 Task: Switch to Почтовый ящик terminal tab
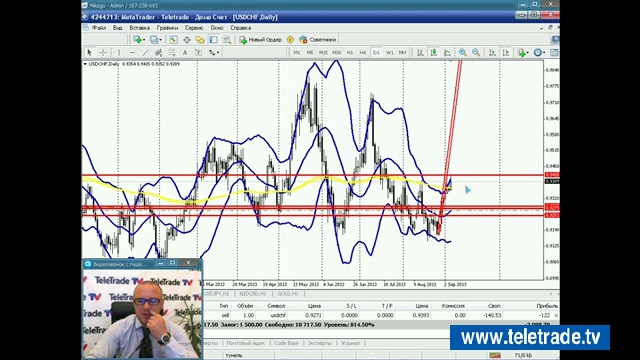click(x=246, y=343)
